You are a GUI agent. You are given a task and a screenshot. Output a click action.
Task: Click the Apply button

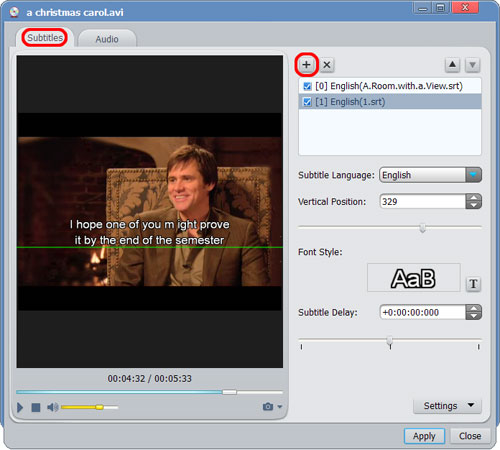[424, 436]
